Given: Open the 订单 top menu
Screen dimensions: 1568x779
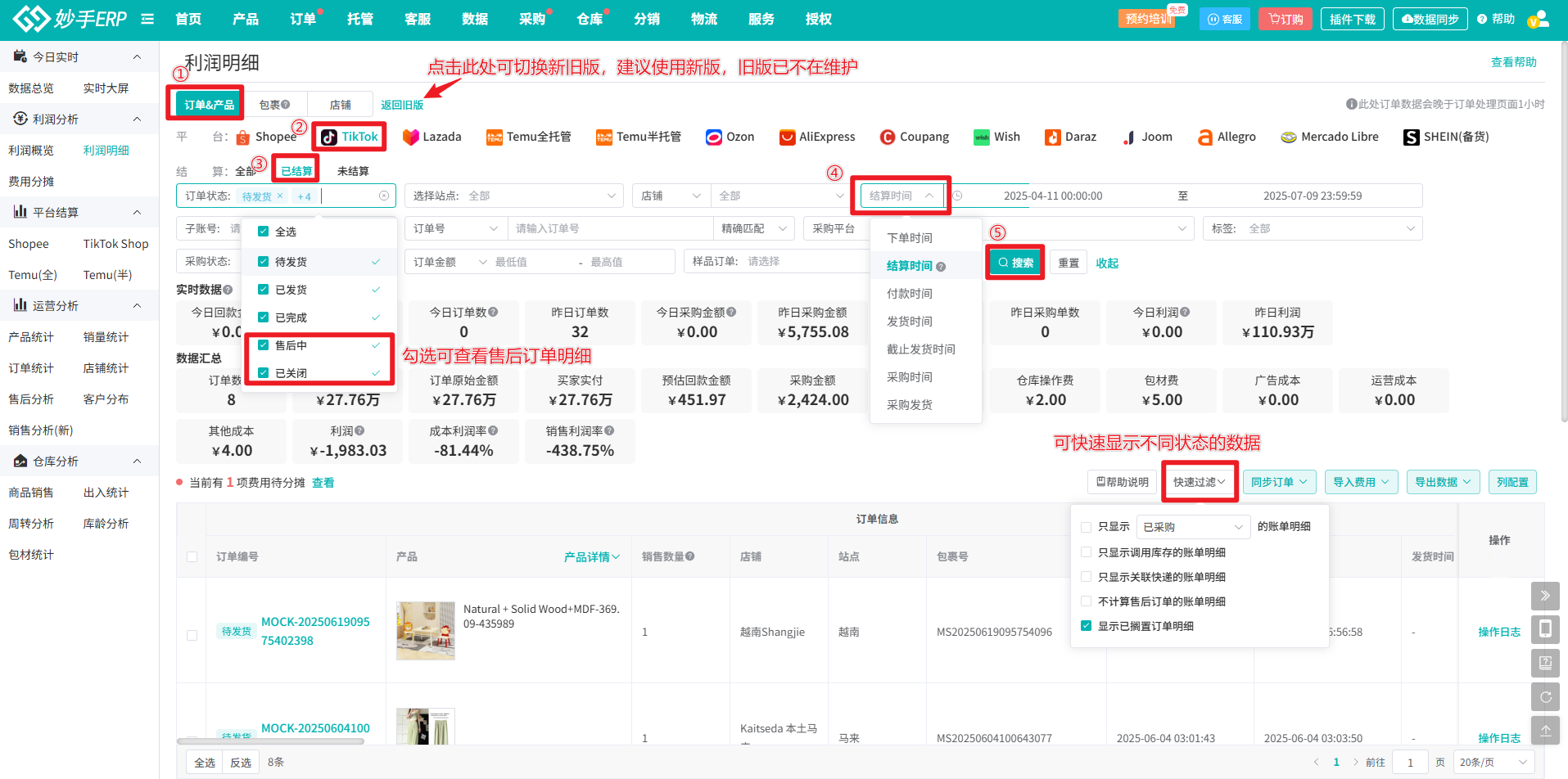Looking at the screenshot, I should (303, 19).
